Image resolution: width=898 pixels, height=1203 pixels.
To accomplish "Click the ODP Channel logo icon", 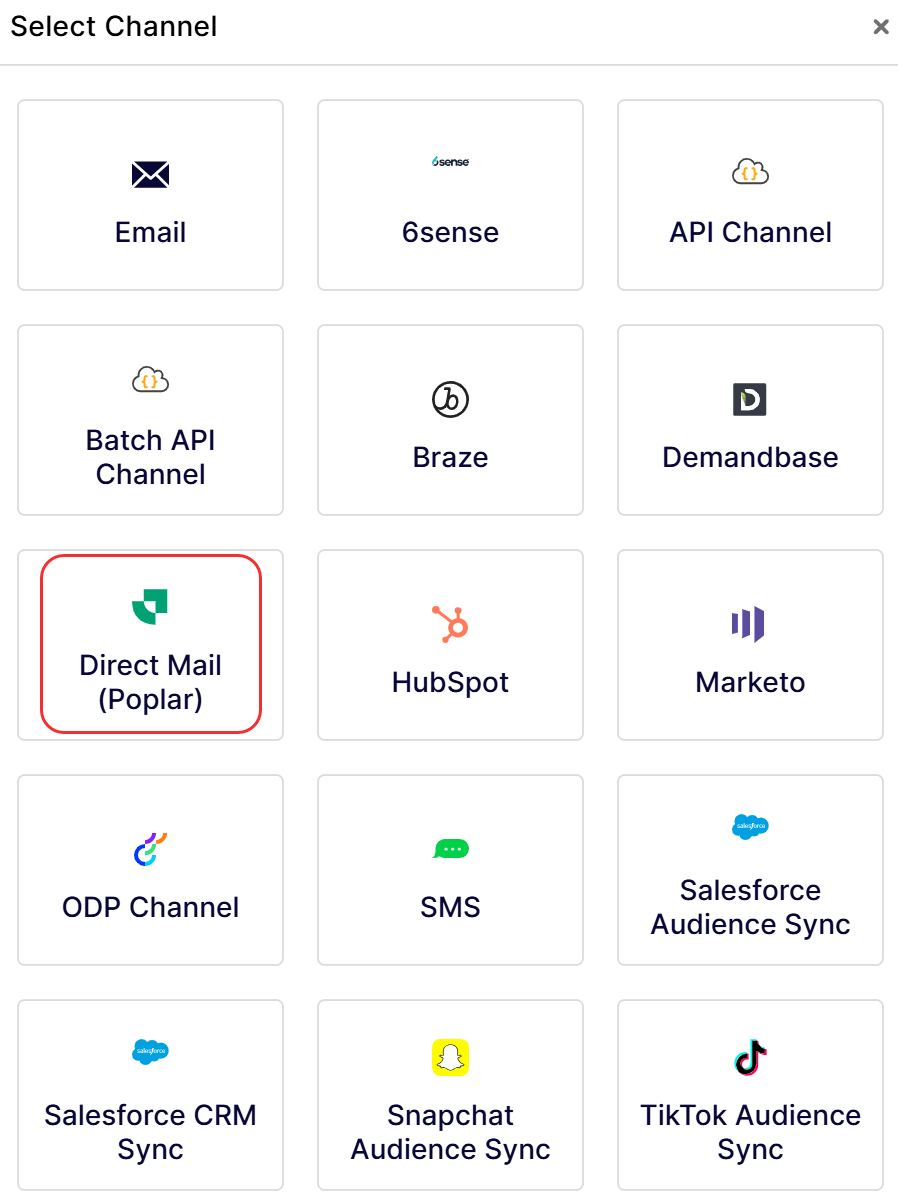I will point(150,849).
